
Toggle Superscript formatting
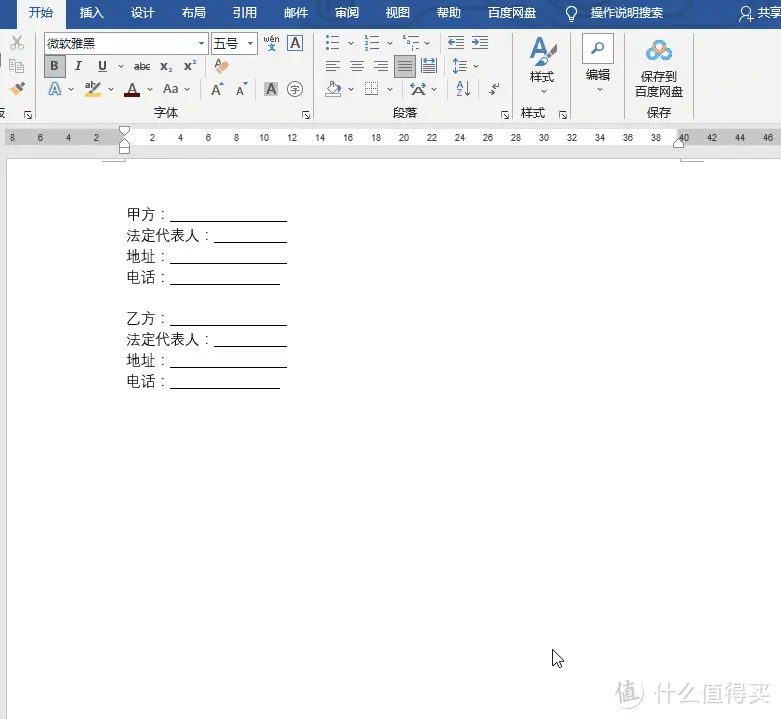[190, 66]
